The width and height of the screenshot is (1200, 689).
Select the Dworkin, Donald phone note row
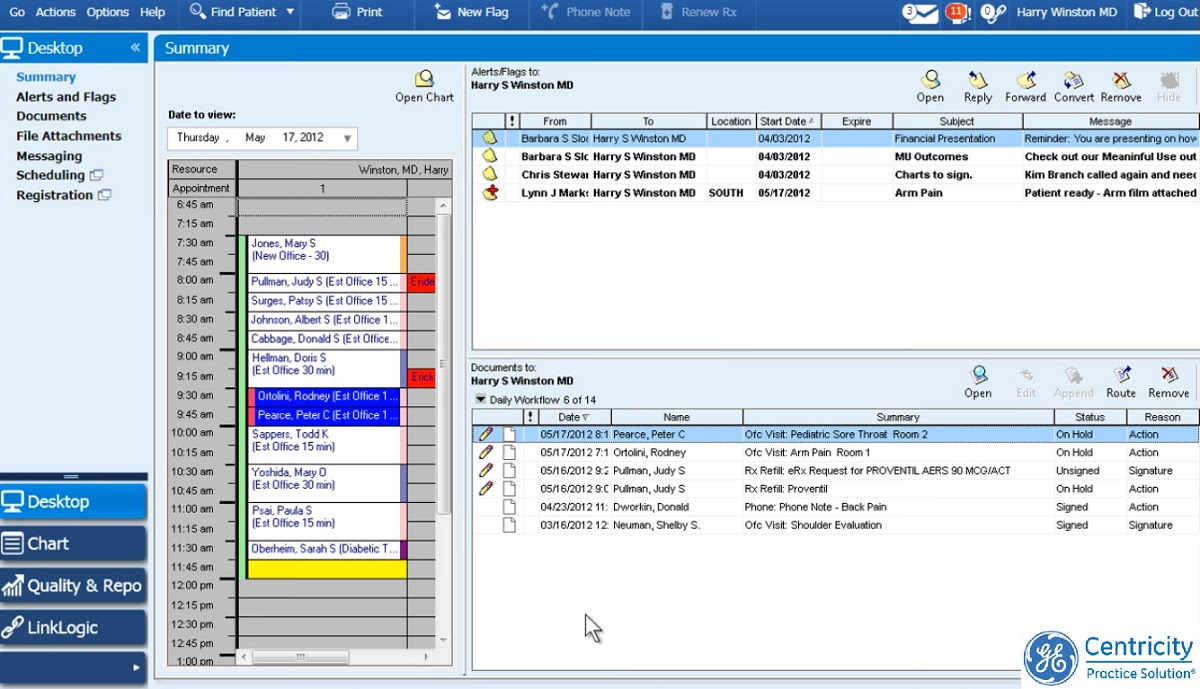(835, 507)
